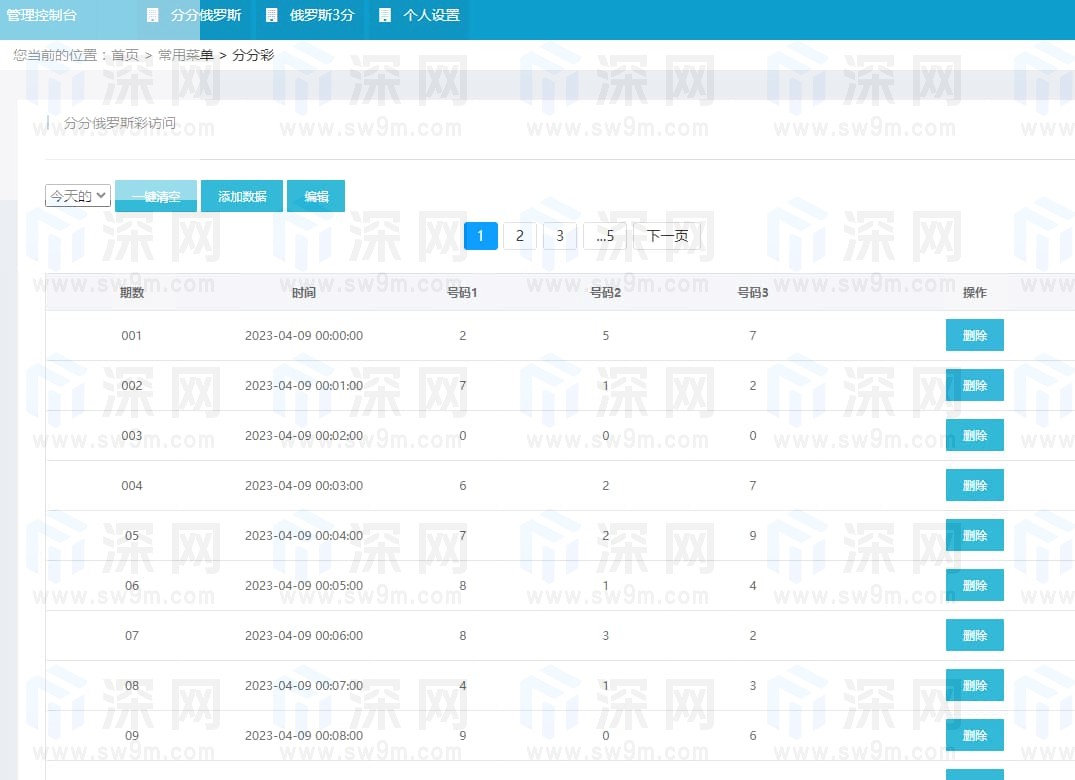Screen dimensions: 1075x780
Task: Open the 今天的 date filter dropdown
Action: click(78, 196)
